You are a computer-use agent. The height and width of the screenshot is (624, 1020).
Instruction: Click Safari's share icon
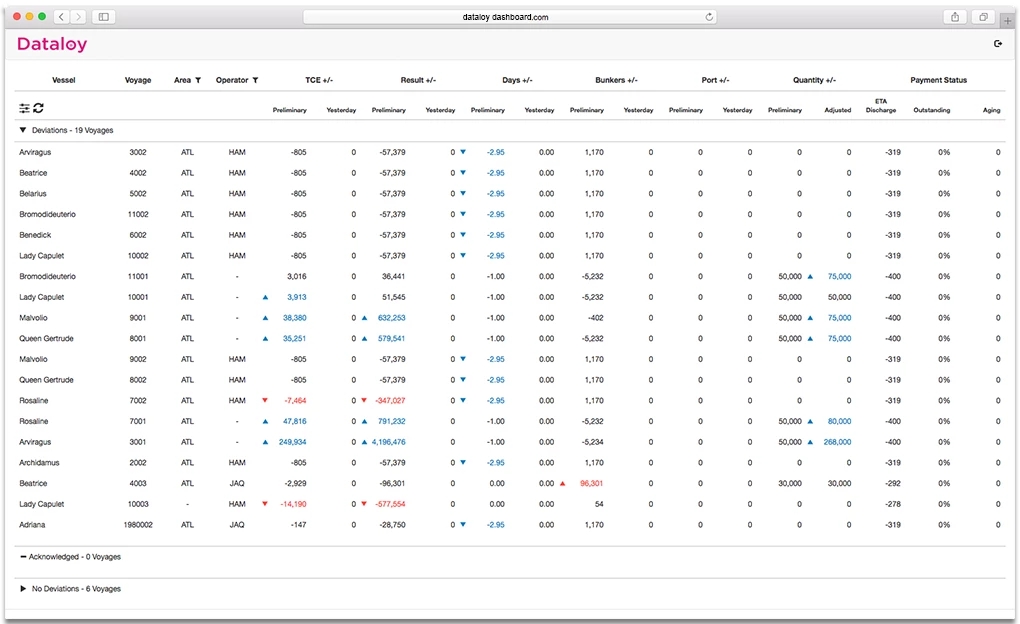[955, 17]
